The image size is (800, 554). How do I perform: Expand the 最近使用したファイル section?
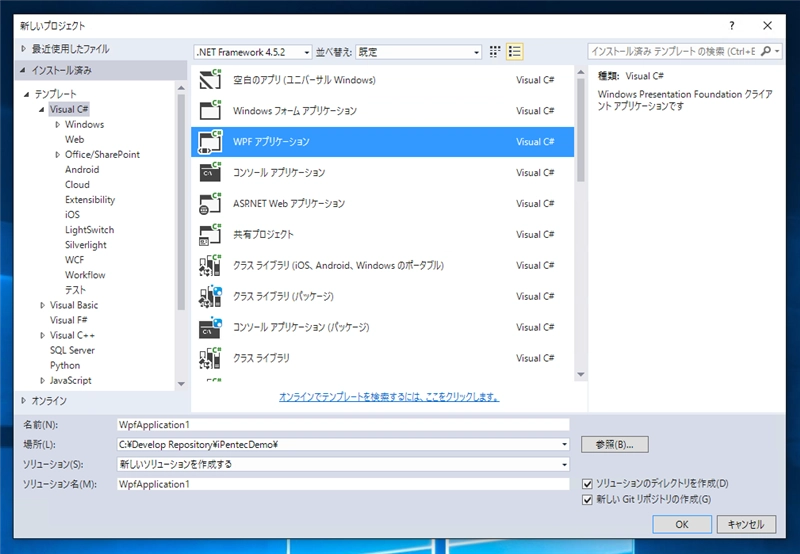coord(23,49)
